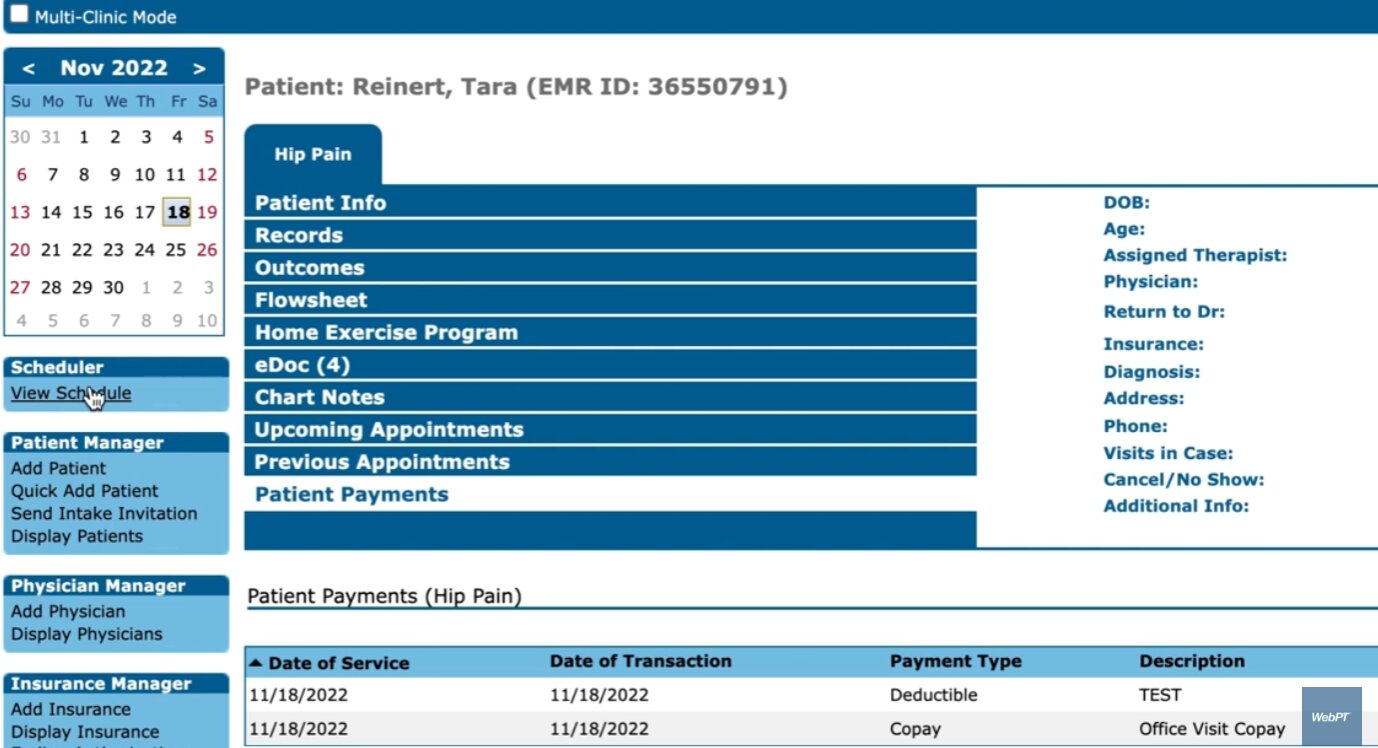Sort by Payment Type column header
The image size is (1378, 748).
click(955, 661)
